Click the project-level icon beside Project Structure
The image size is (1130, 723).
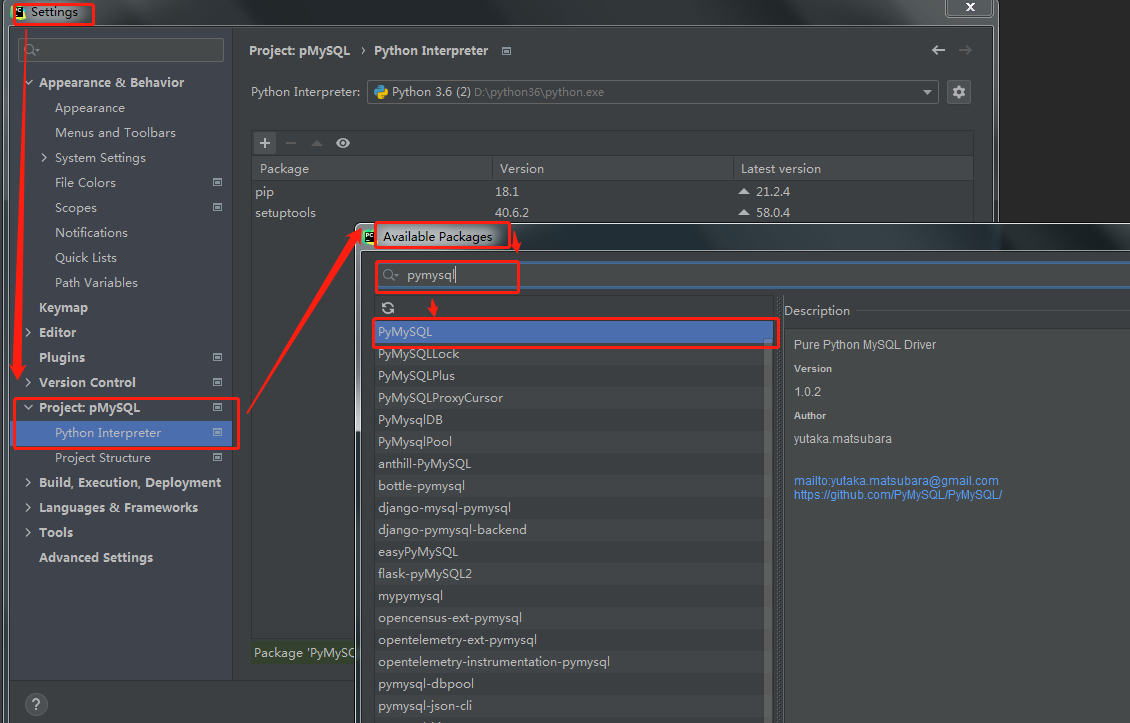click(x=217, y=458)
